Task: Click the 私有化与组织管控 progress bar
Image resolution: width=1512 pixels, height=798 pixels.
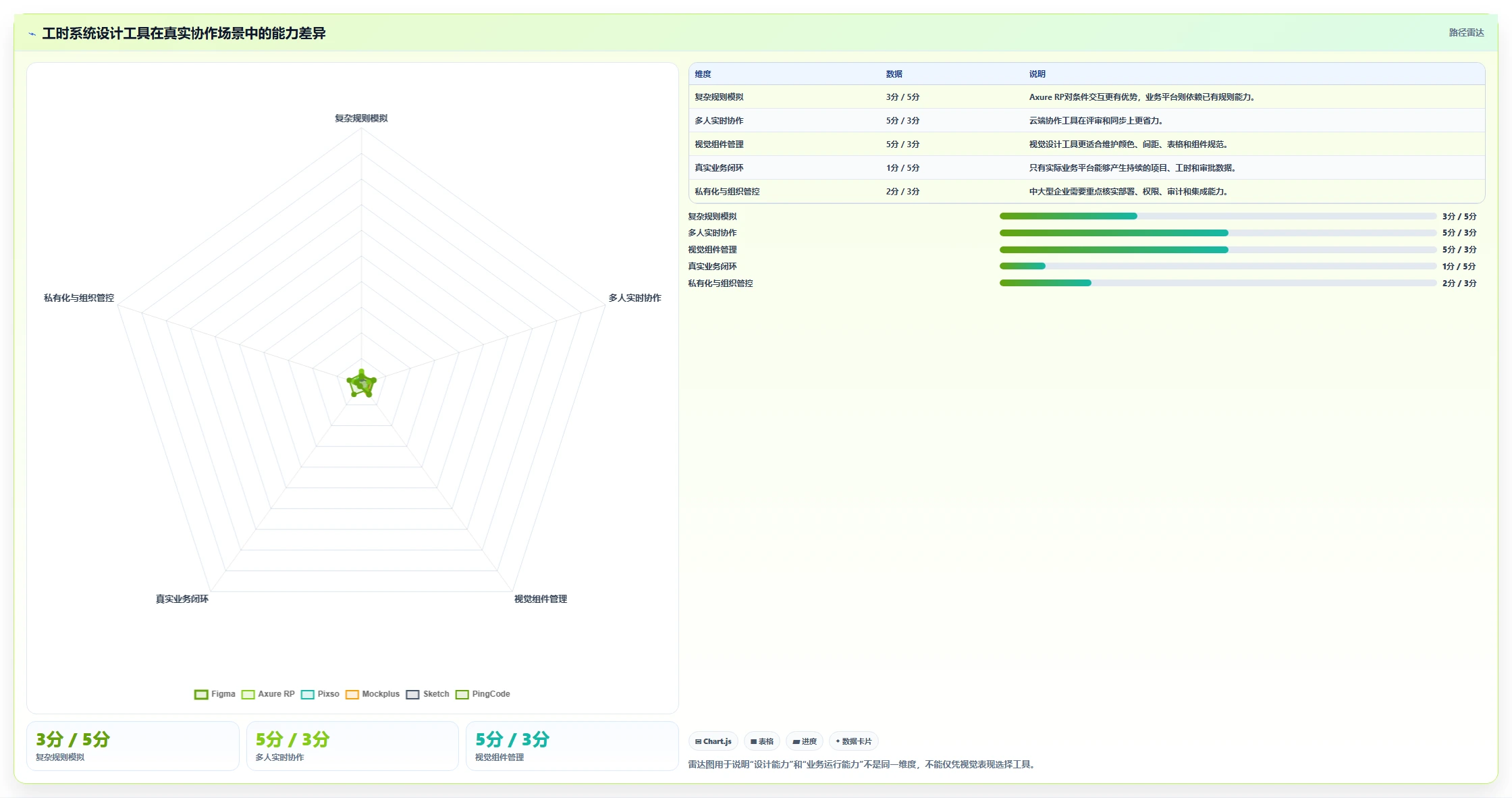Action: tap(1218, 283)
